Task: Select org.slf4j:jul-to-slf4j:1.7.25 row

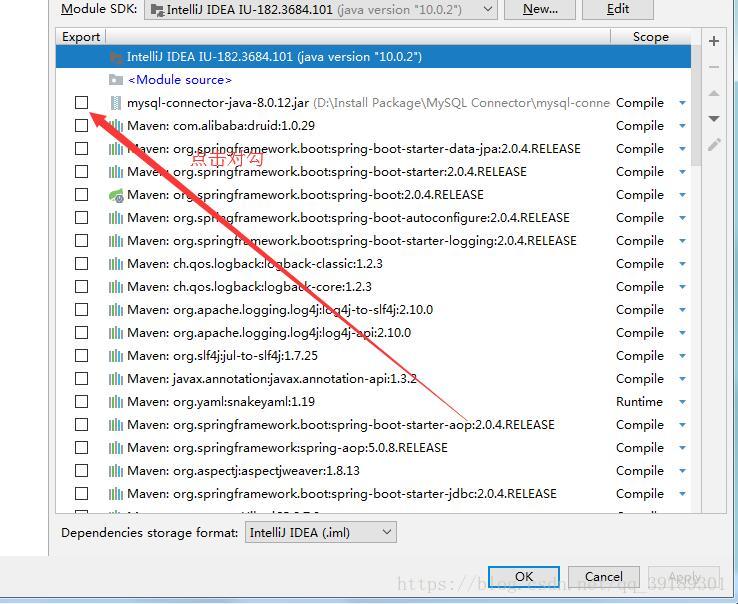Action: point(373,356)
